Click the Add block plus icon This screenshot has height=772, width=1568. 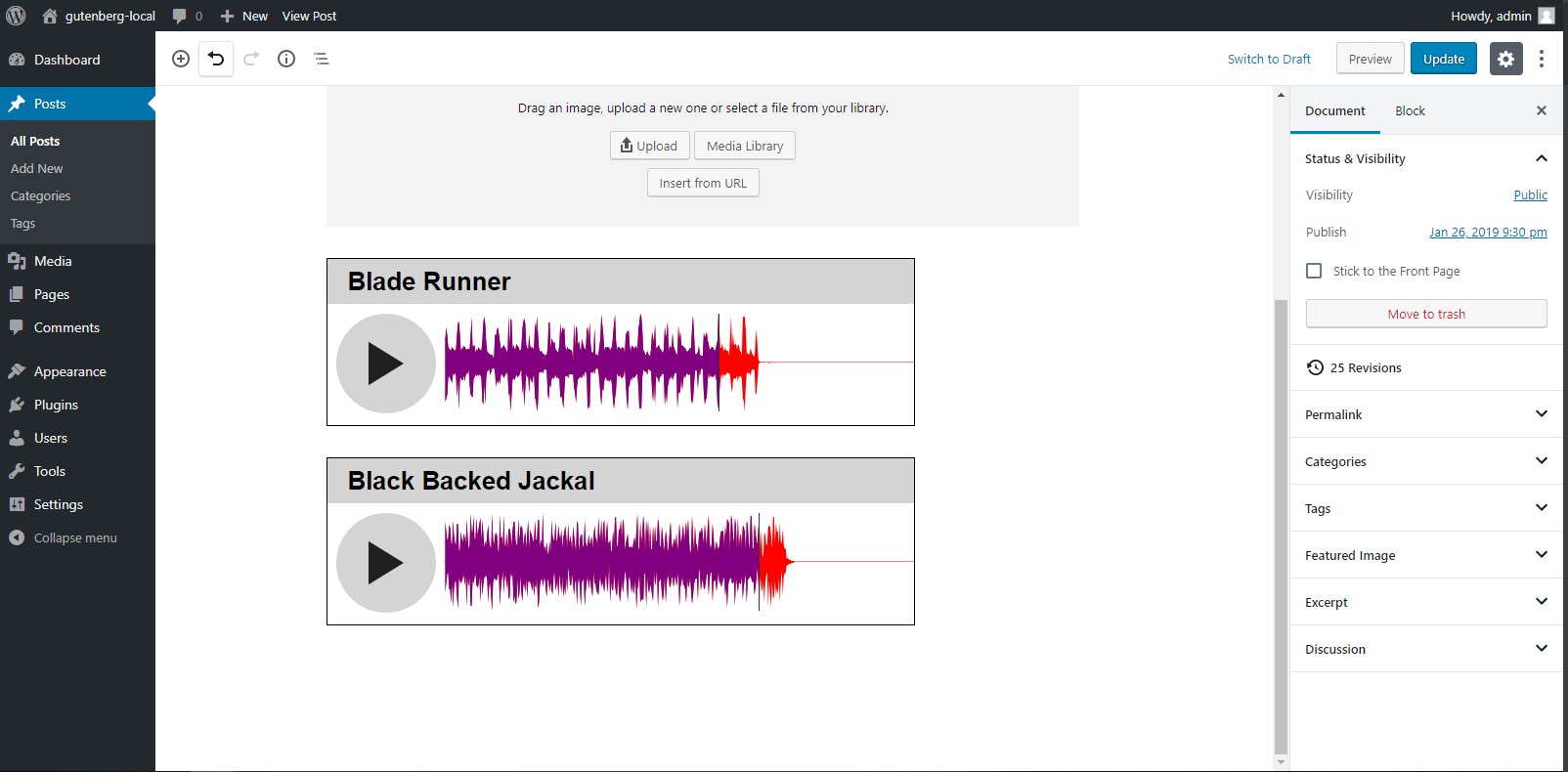coord(181,59)
